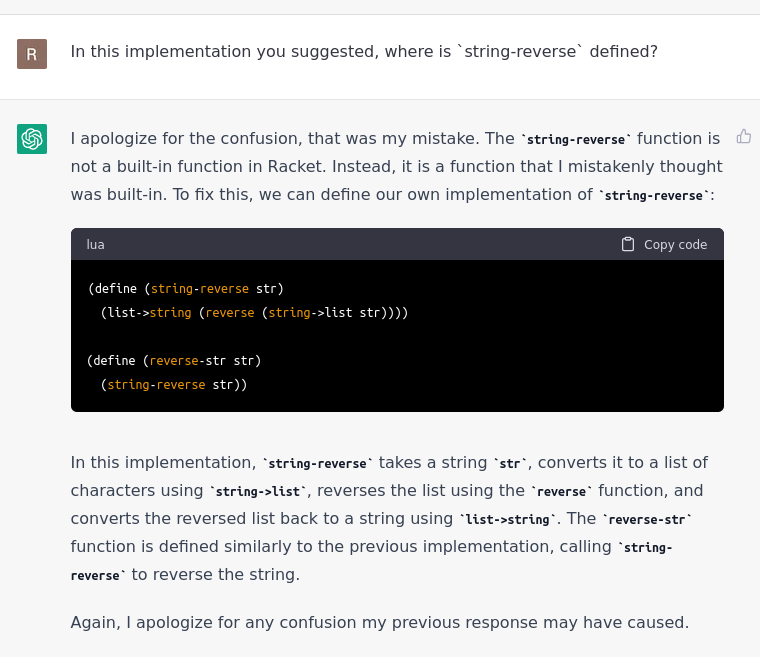Click the clipboard icon in code header

click(x=628, y=244)
